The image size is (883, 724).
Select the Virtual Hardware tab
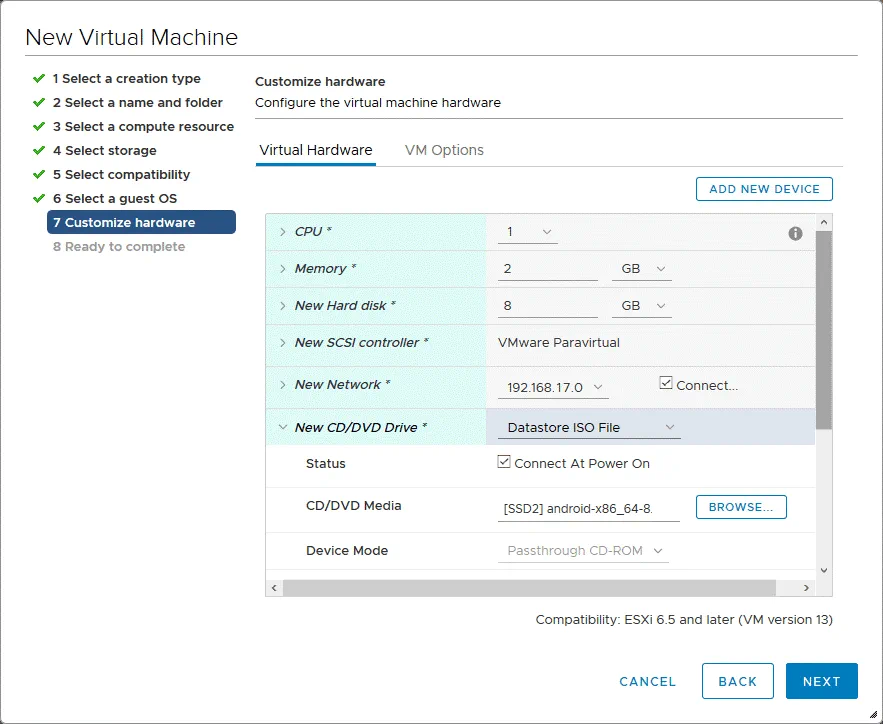tap(315, 150)
